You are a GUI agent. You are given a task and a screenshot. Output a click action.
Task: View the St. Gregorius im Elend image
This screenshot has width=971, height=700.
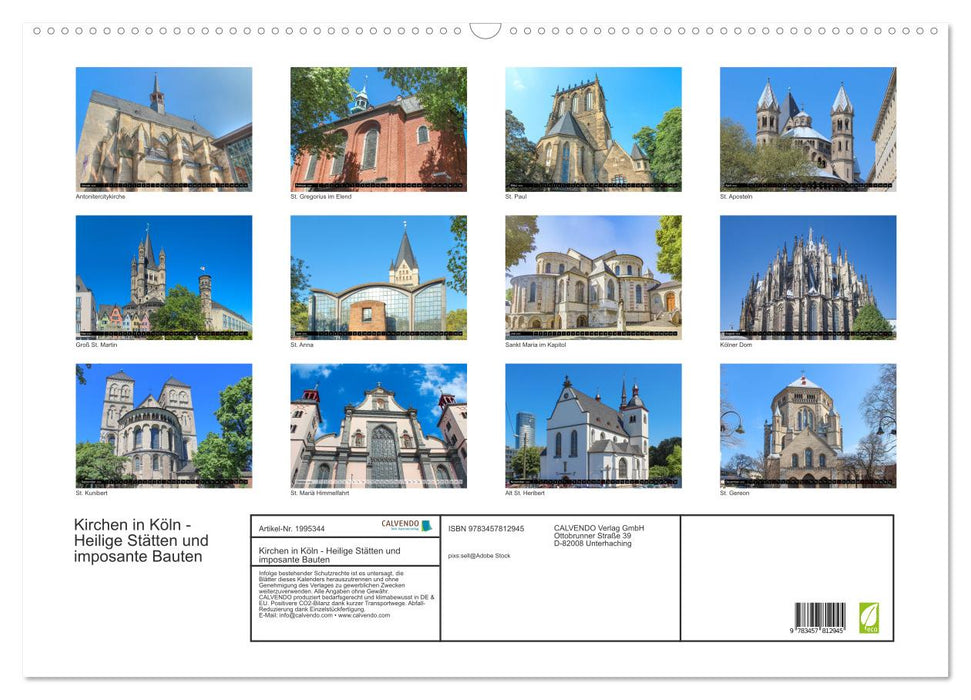point(376,128)
